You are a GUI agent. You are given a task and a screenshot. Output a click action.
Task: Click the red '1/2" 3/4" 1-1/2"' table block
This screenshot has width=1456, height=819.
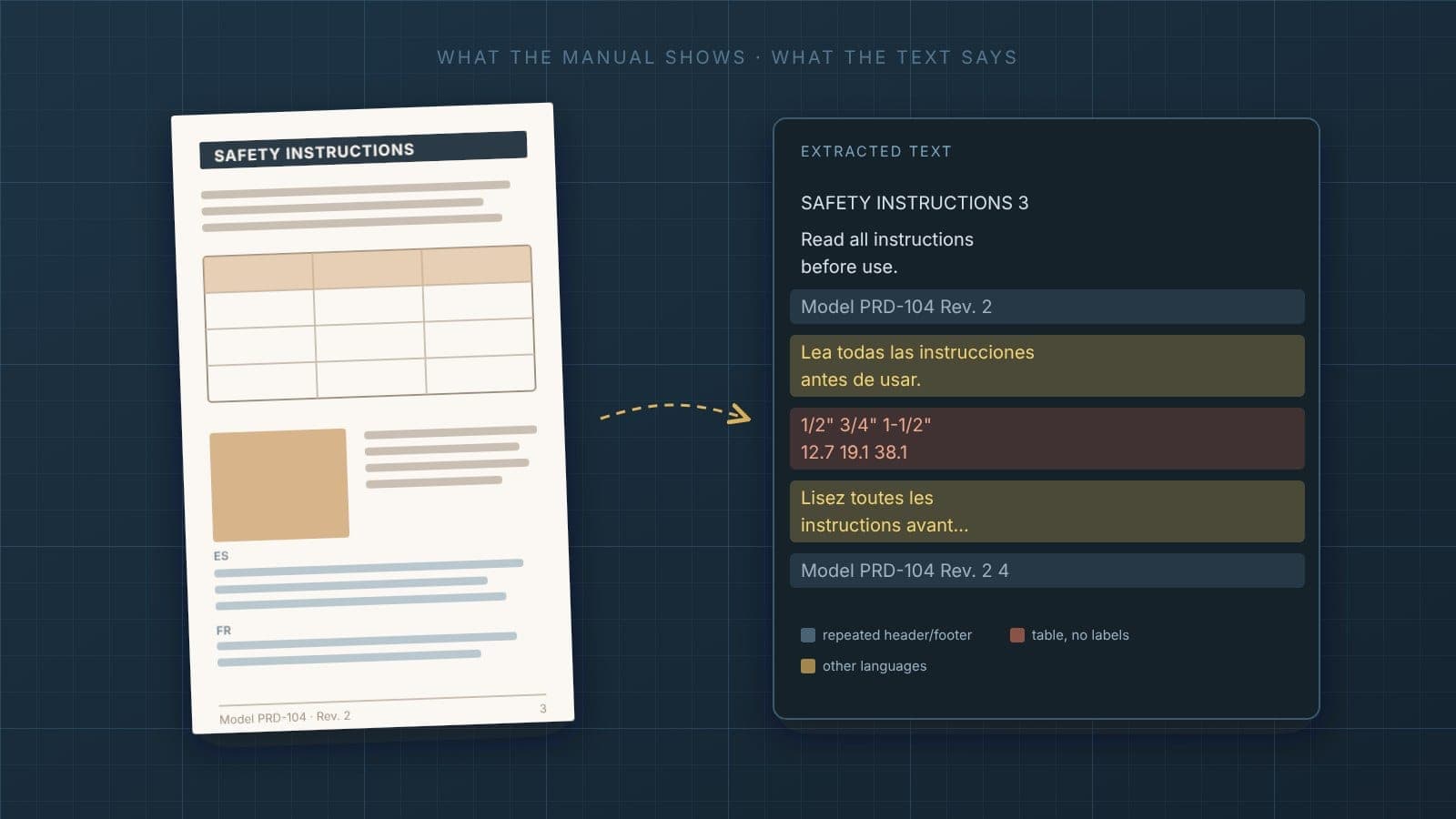[x=1046, y=439]
